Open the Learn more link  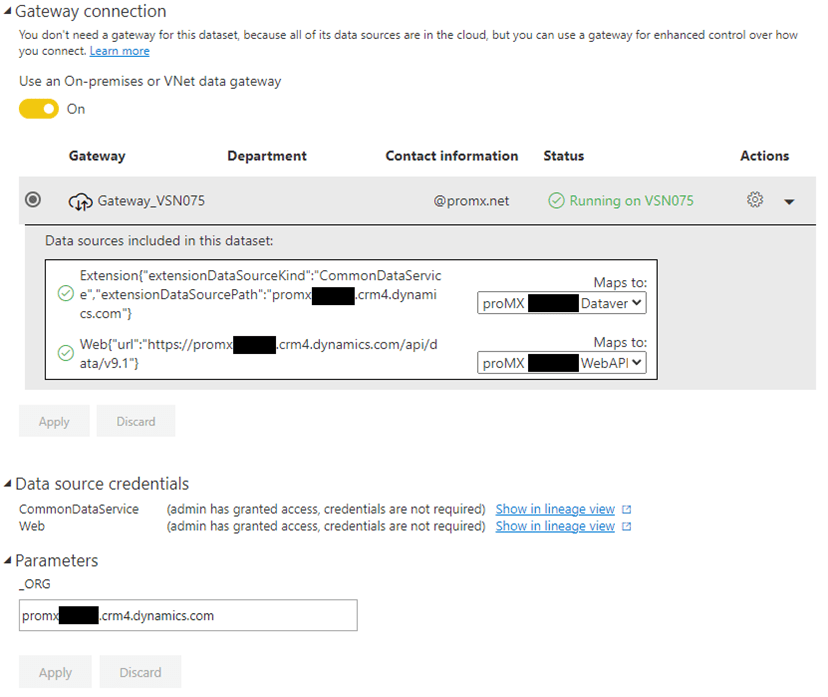[119, 51]
